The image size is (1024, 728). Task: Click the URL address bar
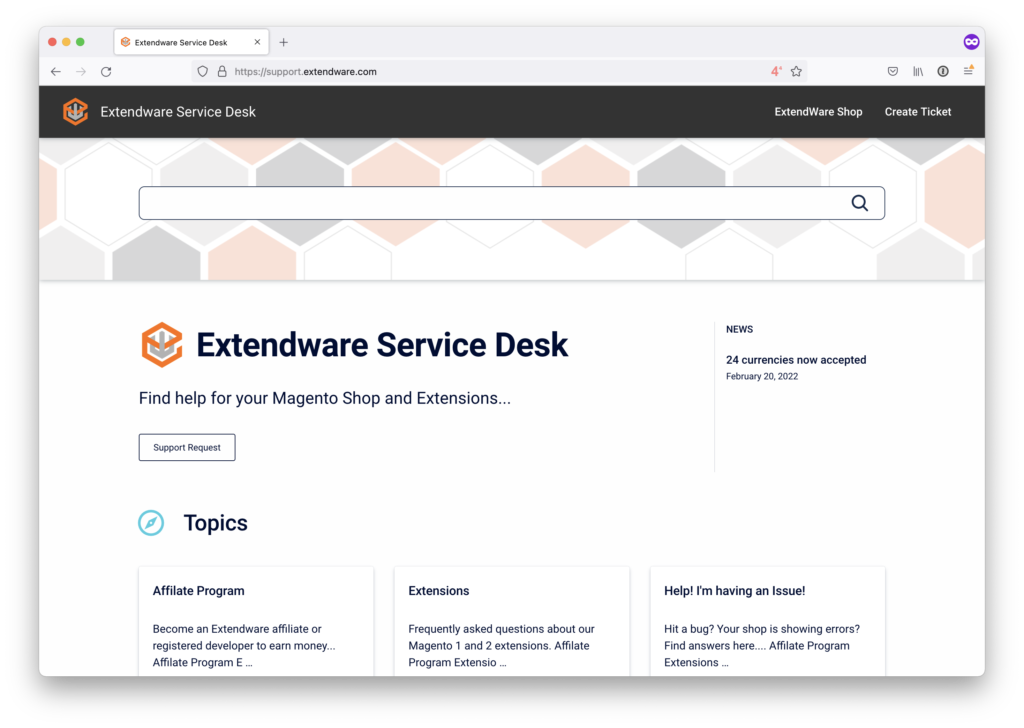pyautogui.click(x=500, y=72)
